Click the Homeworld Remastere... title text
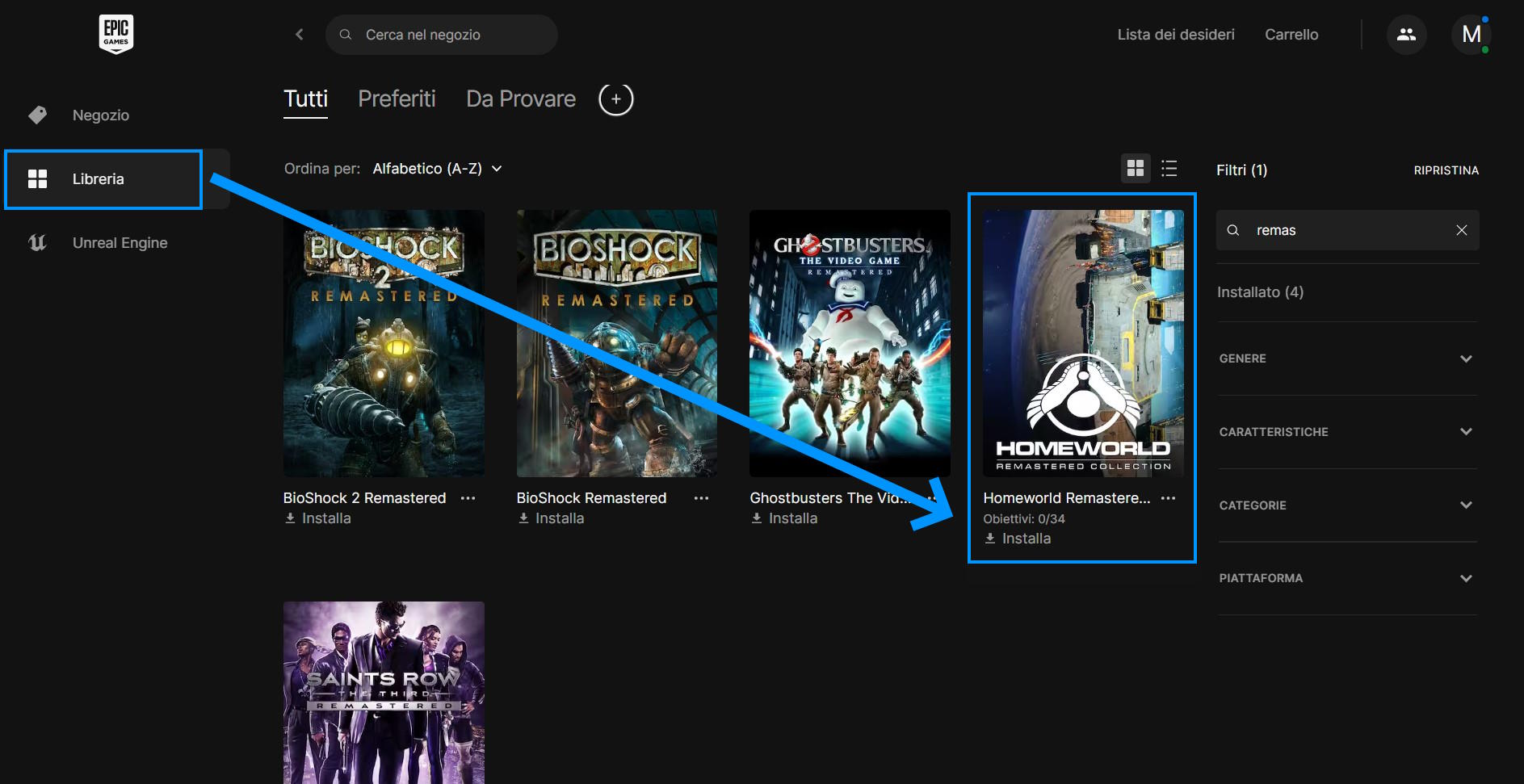Viewport: 1524px width, 784px height. (1067, 498)
